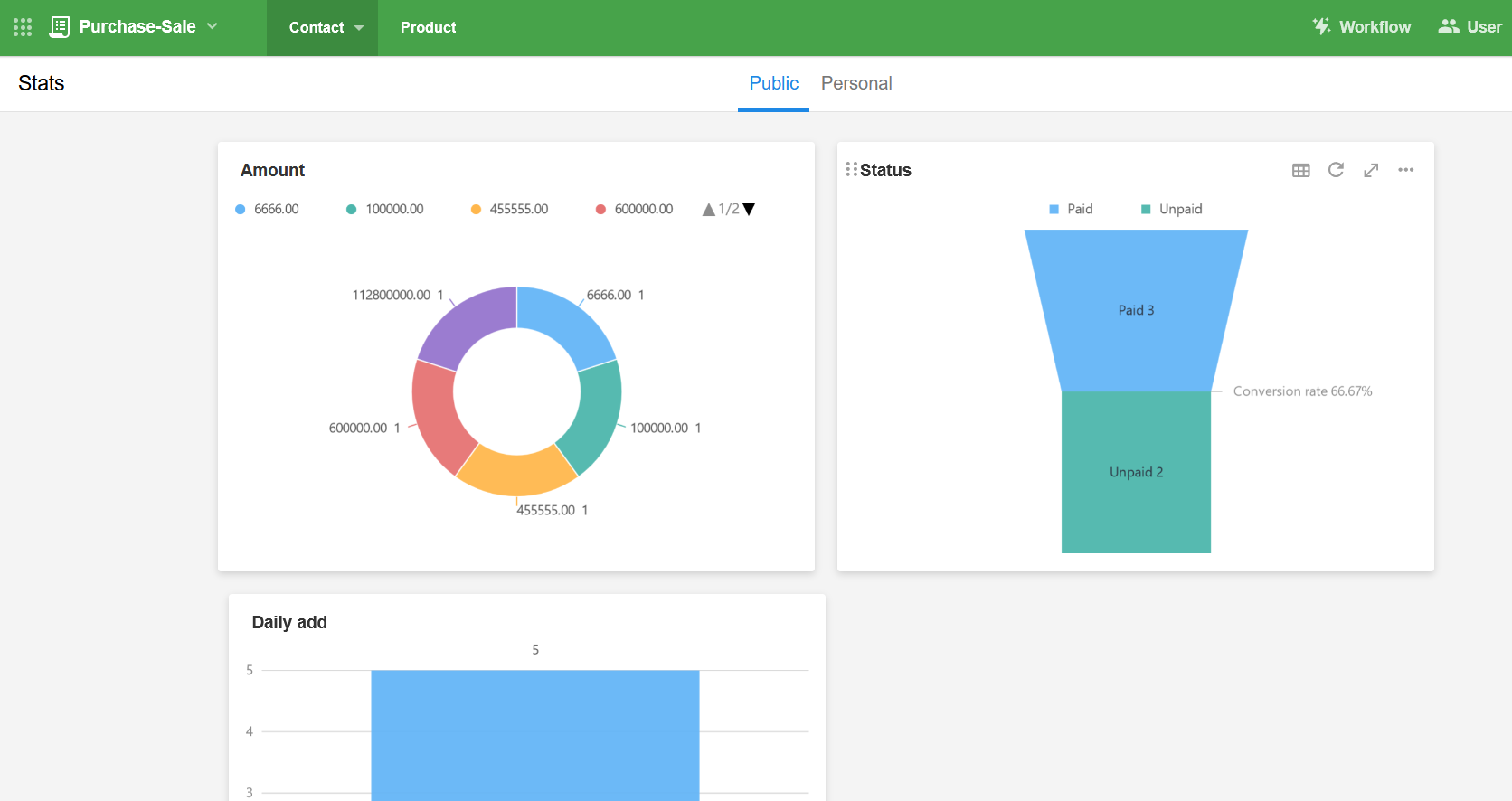The height and width of the screenshot is (801, 1512).
Task: Click the 1/2 legend page indicator
Action: (x=729, y=209)
